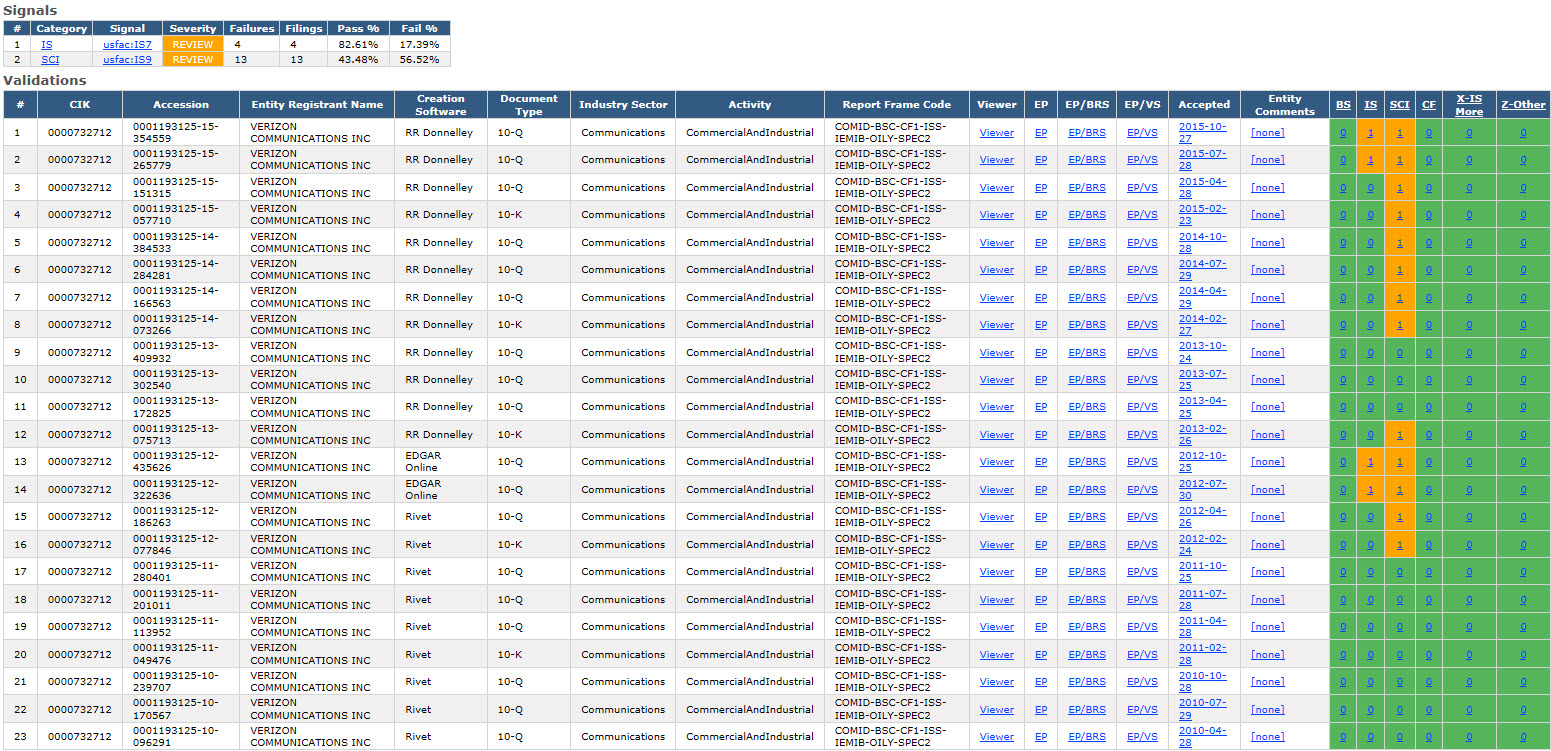The width and height of the screenshot is (1551, 751).
Task: Sort by the BS column header
Action: pos(1343,104)
